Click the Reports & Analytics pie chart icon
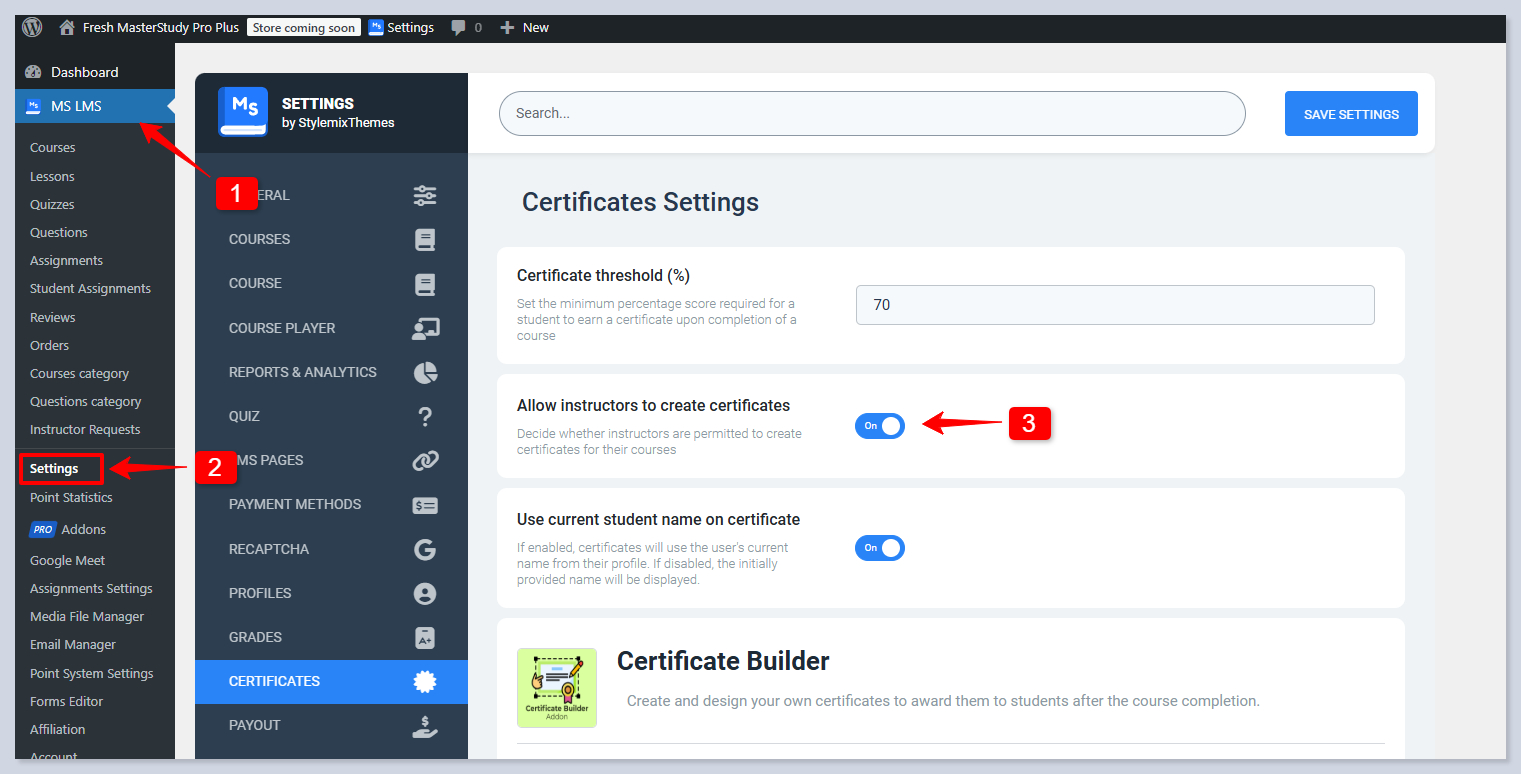Viewport: 1521px width, 774px height. pyautogui.click(x=425, y=372)
